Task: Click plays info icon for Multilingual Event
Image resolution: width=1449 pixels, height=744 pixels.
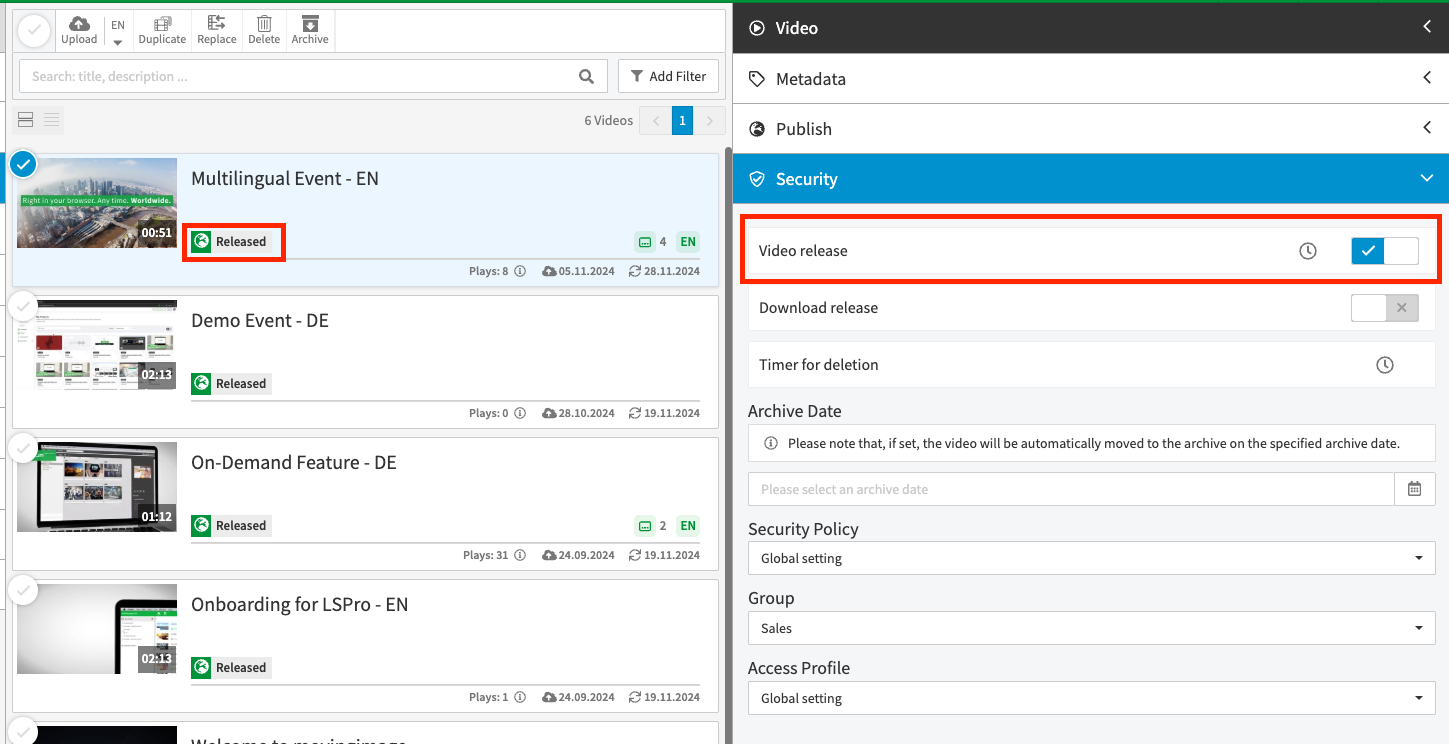Action: tap(520, 271)
